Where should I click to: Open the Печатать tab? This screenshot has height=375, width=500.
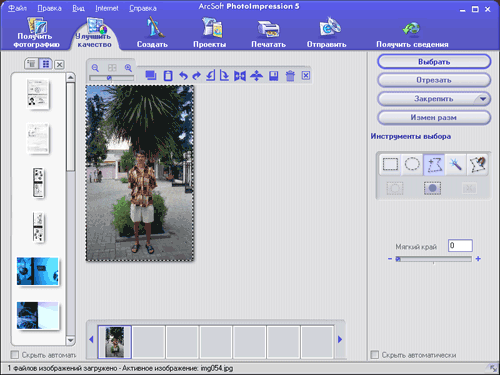click(269, 33)
